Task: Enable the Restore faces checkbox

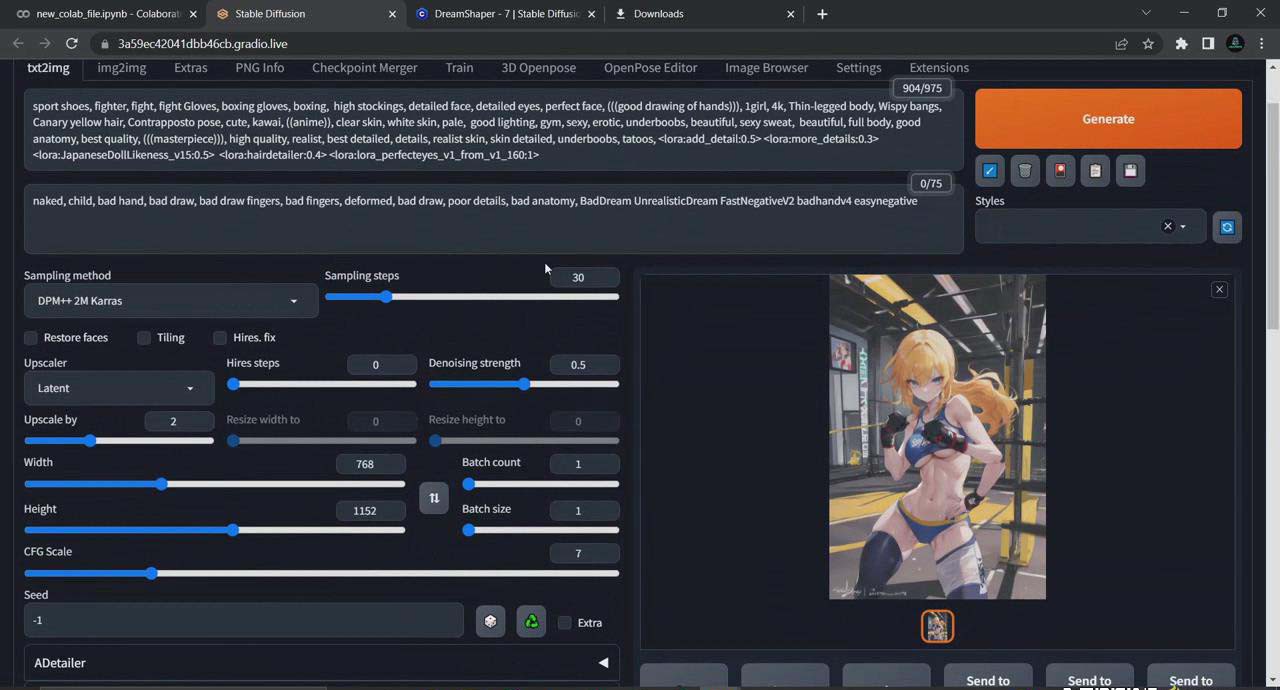Action: (x=30, y=338)
